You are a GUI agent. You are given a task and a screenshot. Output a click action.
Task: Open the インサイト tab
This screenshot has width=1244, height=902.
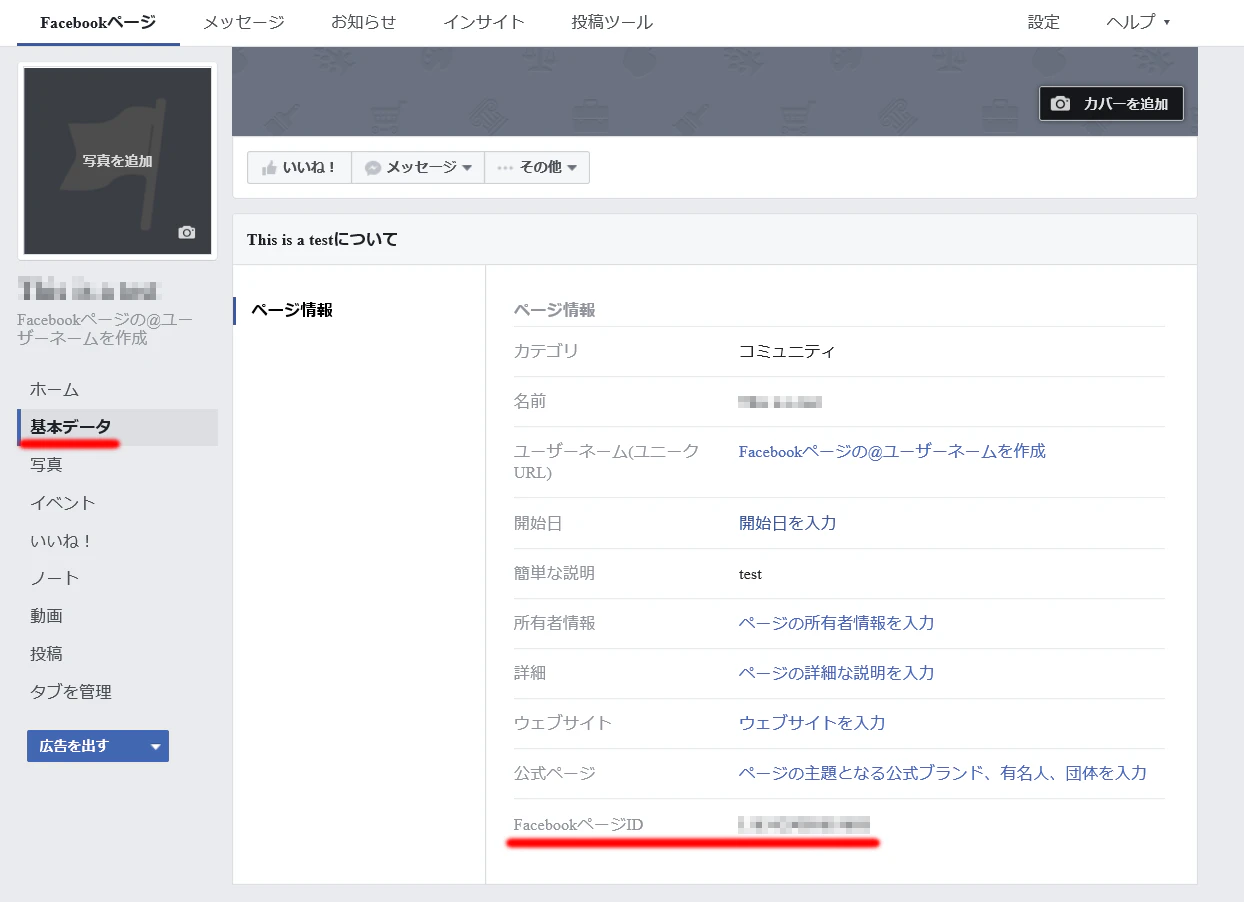pos(484,22)
